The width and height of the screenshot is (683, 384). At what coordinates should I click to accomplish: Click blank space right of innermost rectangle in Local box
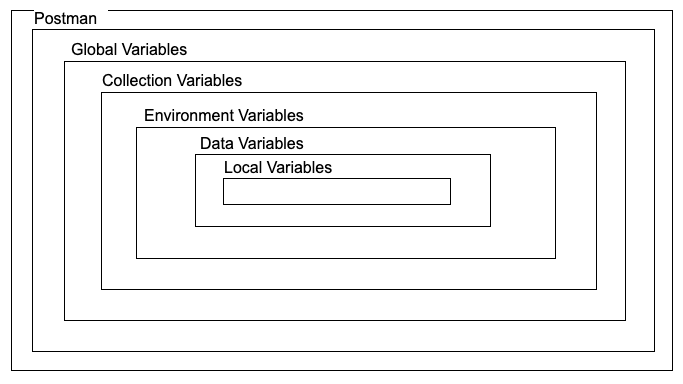(x=470, y=192)
